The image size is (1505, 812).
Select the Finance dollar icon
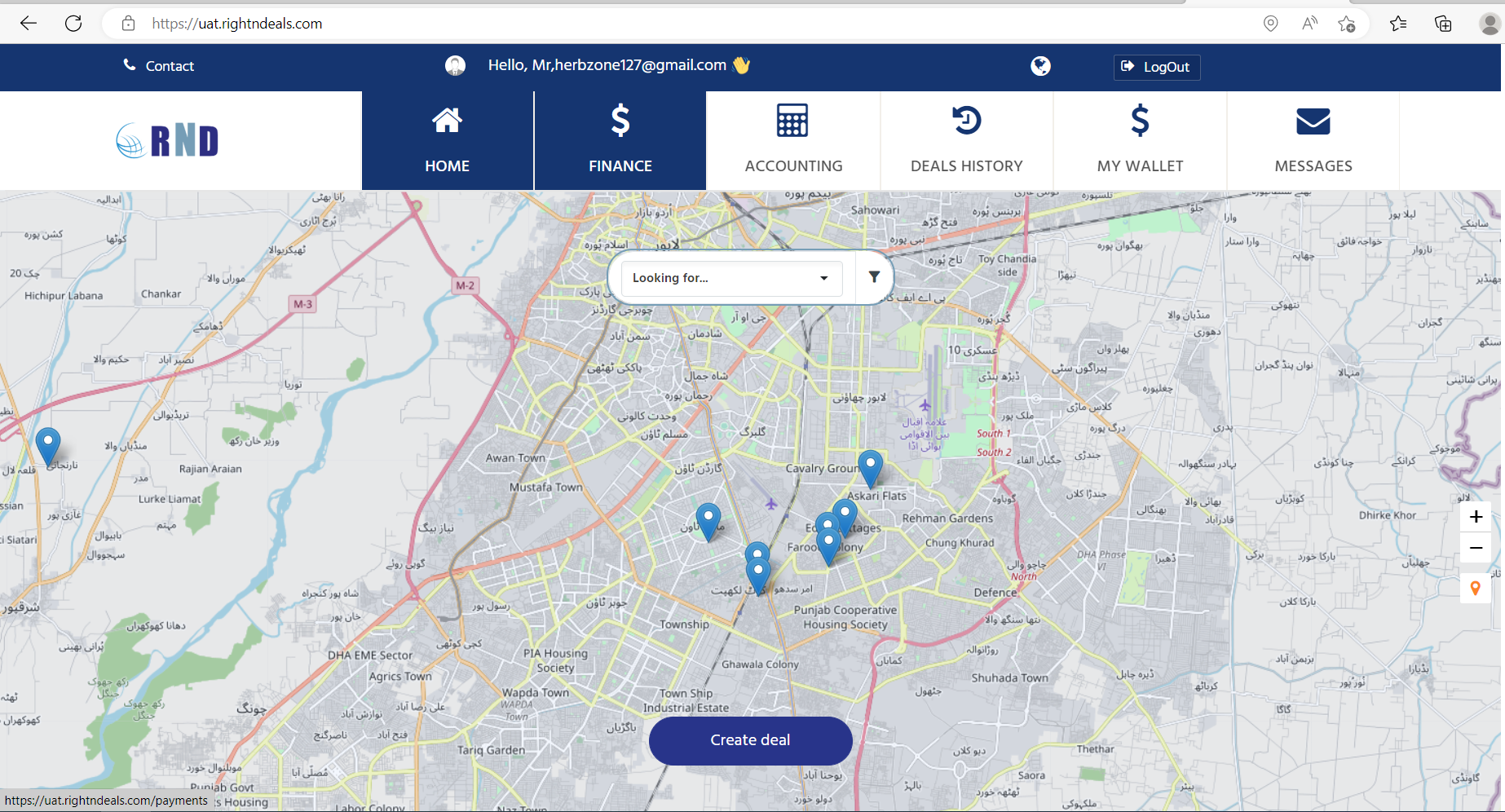coord(620,120)
